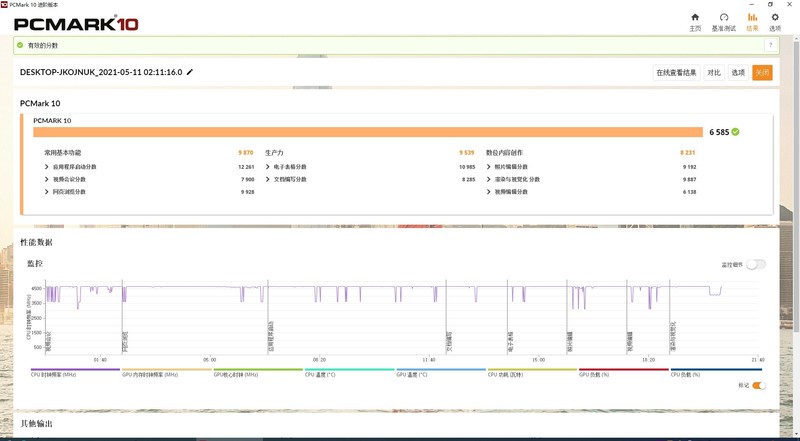Click the green valid score checkmark icon
The image size is (800, 441).
pos(19,45)
